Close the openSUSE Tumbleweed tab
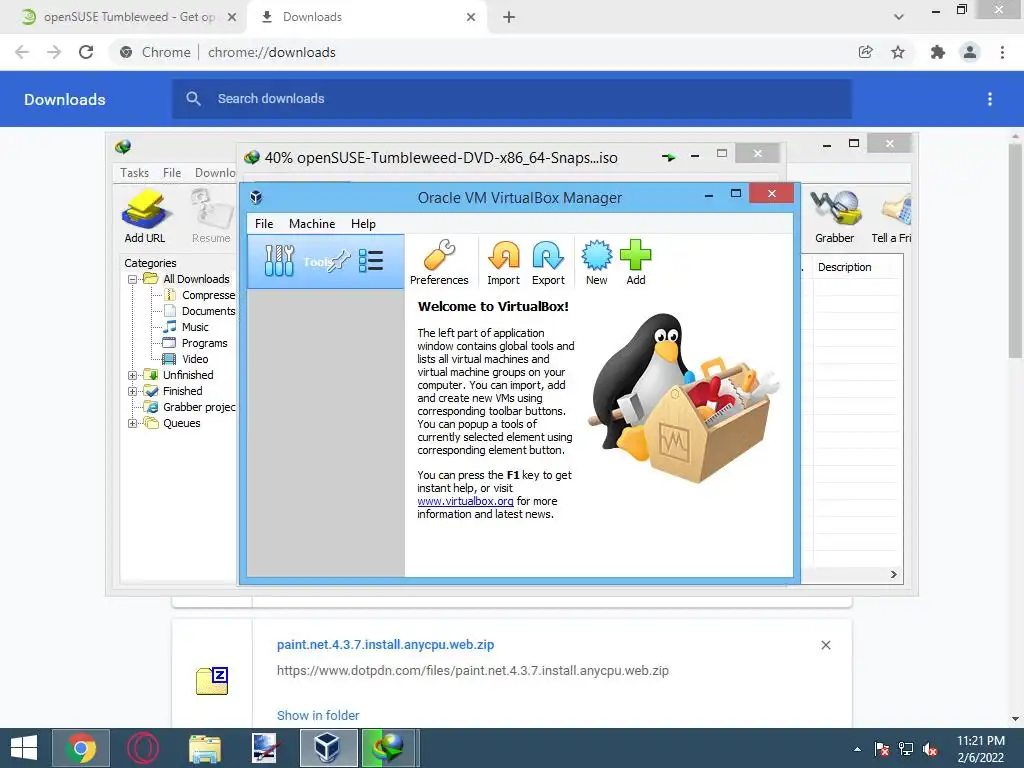The height and width of the screenshot is (768, 1024). 232,17
